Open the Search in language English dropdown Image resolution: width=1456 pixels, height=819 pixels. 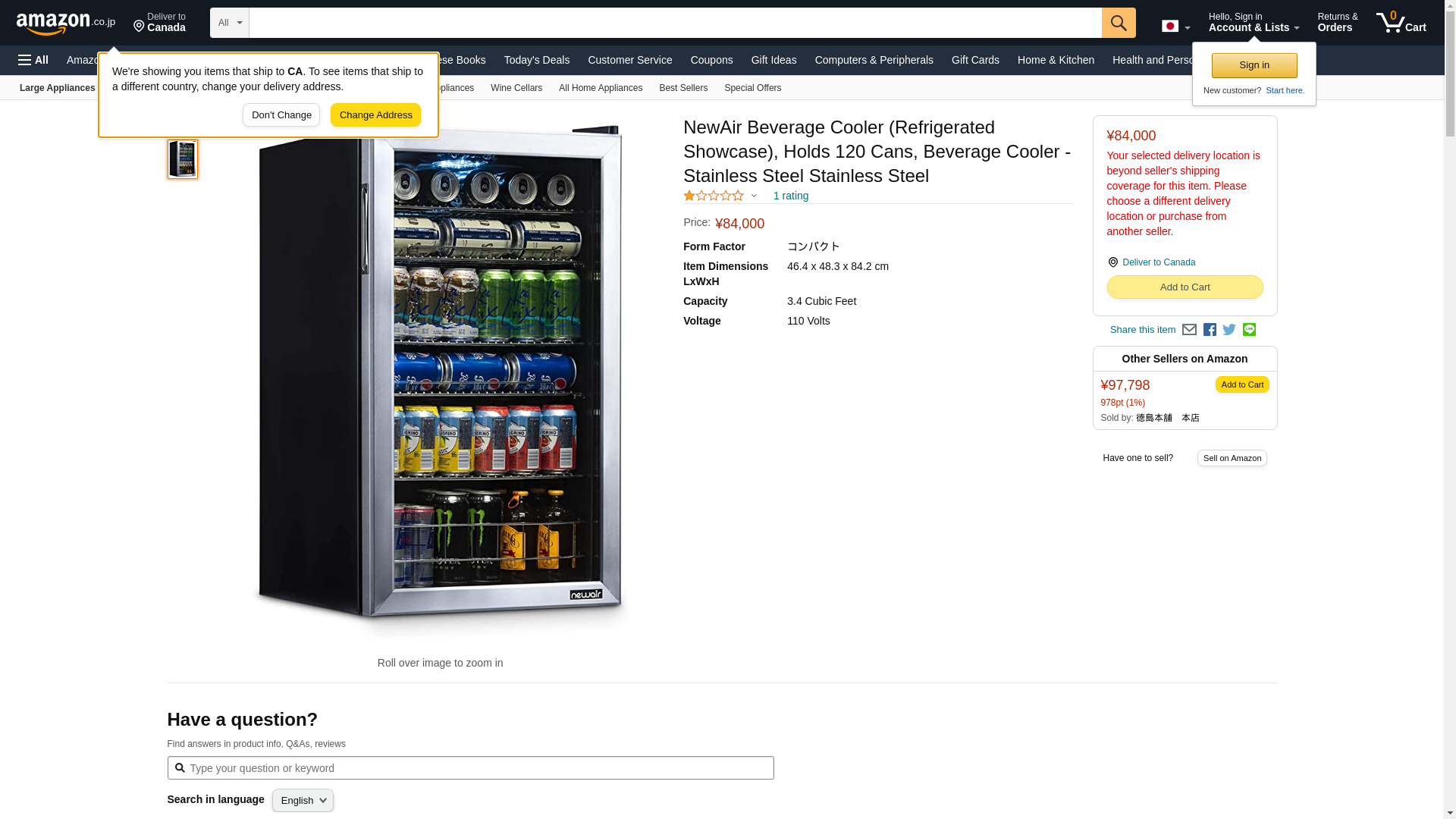click(303, 801)
